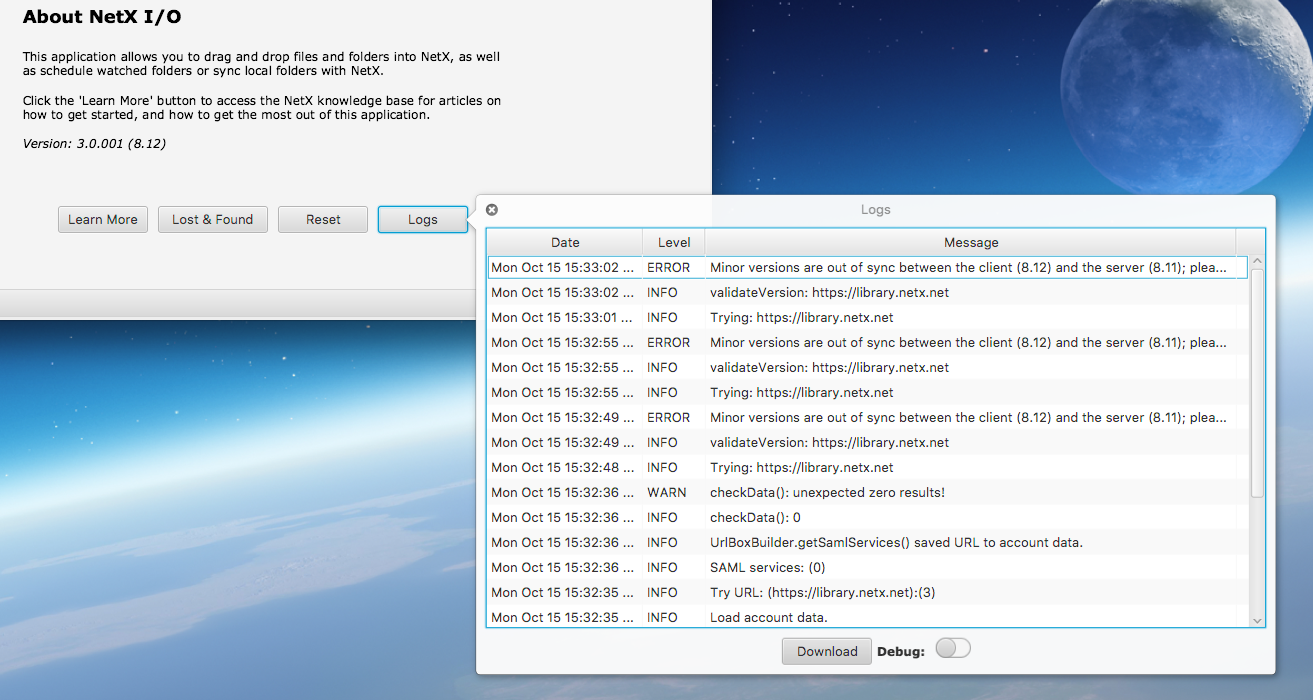The width and height of the screenshot is (1313, 700).
Task: Open Lost & Found
Action: (x=213, y=220)
